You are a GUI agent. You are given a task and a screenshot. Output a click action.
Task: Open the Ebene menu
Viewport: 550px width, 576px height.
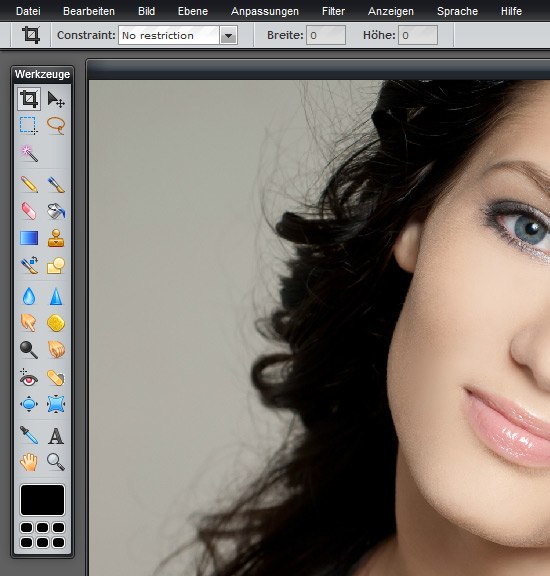click(193, 11)
